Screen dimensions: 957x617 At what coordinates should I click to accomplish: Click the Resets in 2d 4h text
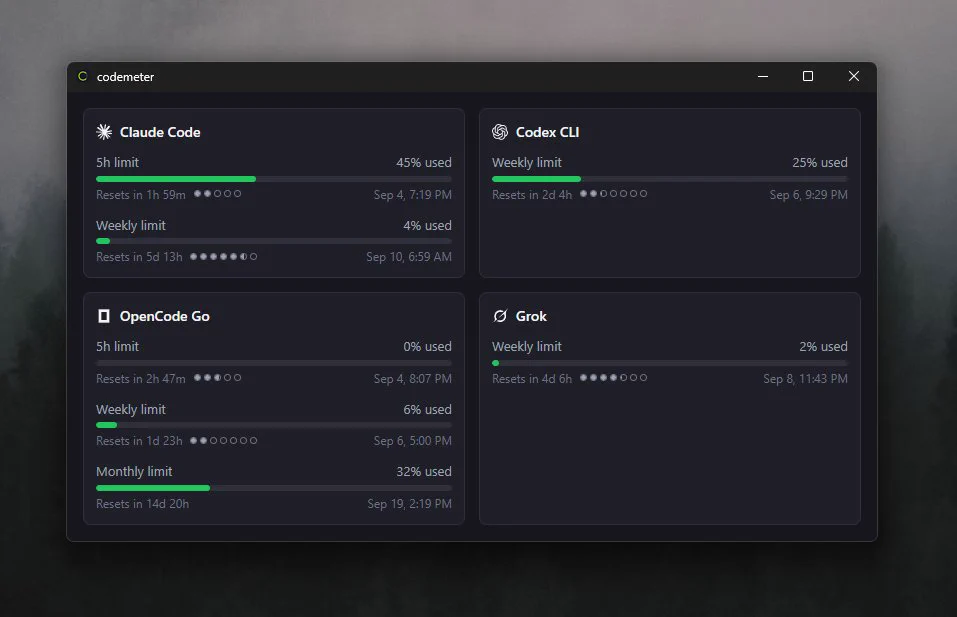(532, 195)
